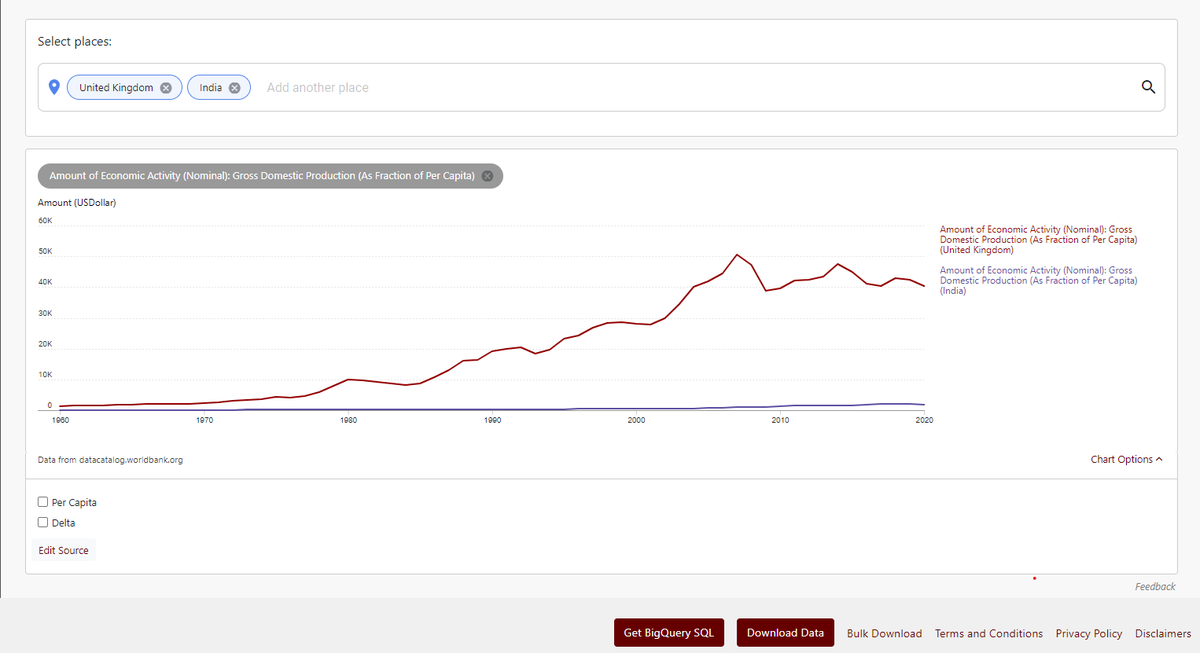Click the 2000 x-axis label
The image size is (1200, 653).
pos(636,421)
